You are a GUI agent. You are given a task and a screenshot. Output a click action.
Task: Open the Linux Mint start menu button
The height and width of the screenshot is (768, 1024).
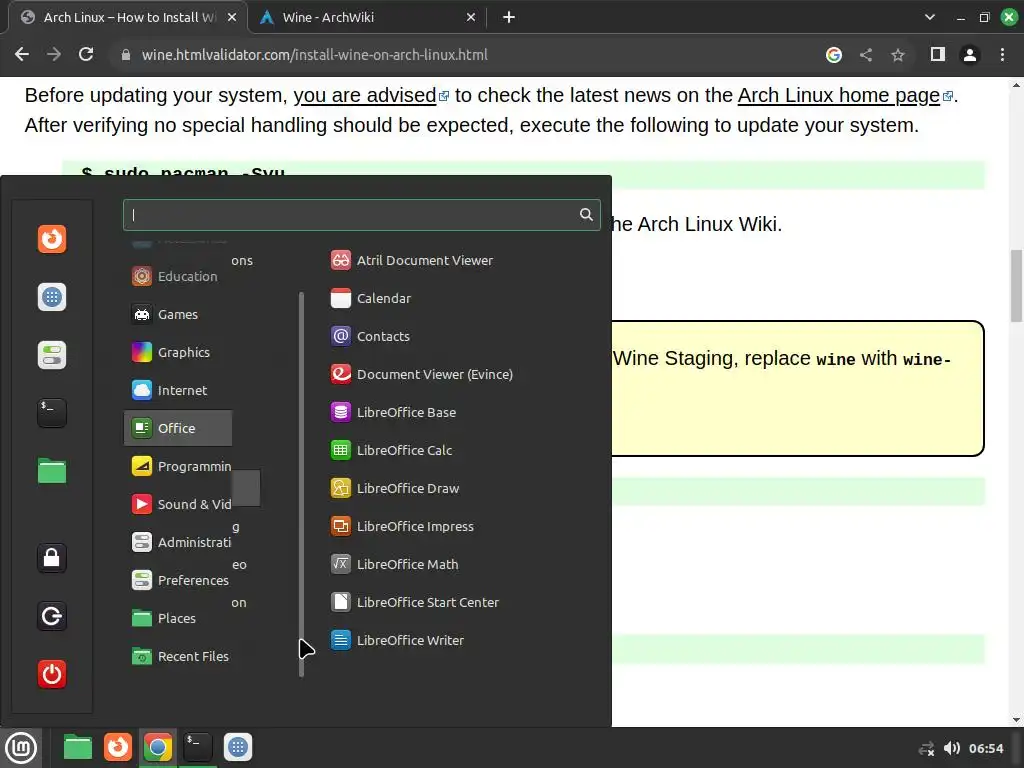click(21, 747)
